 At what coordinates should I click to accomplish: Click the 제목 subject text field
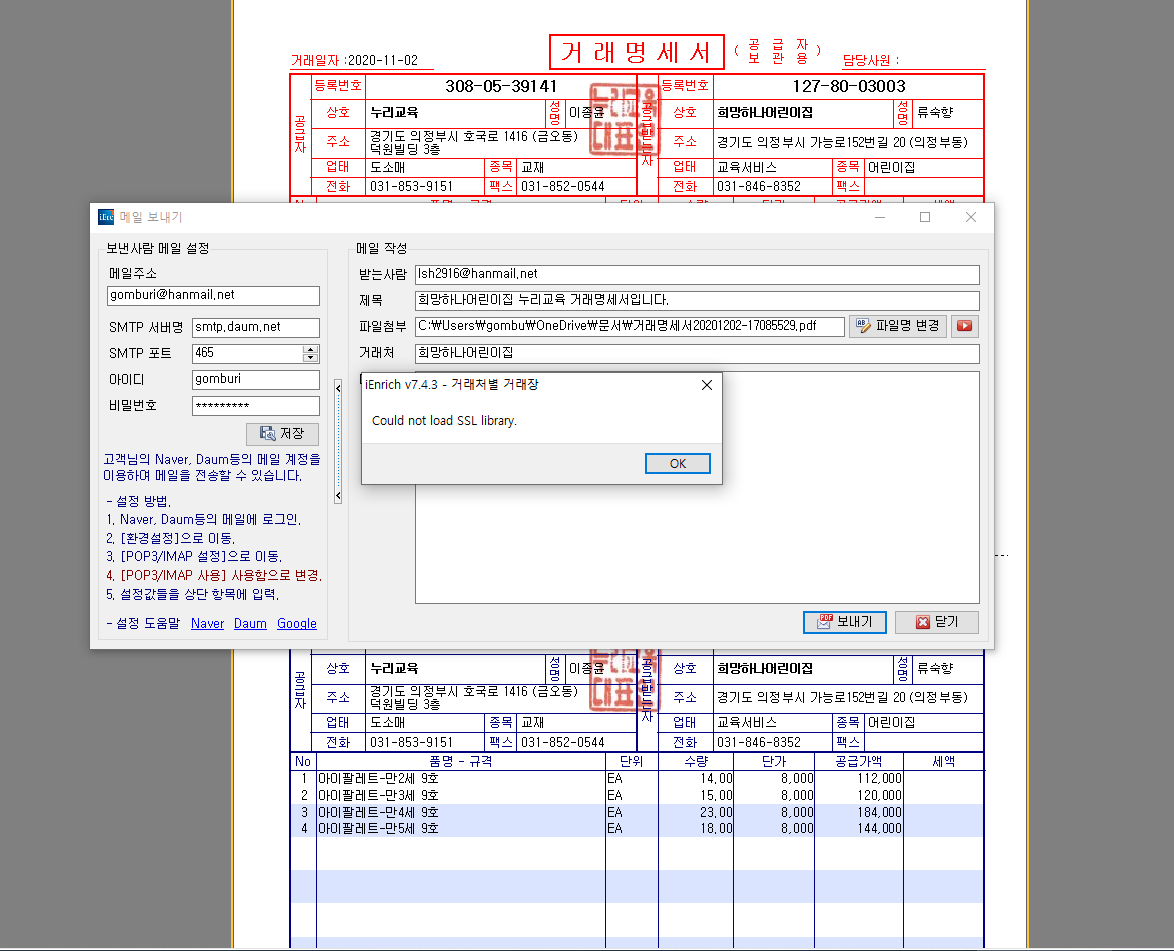pos(696,300)
